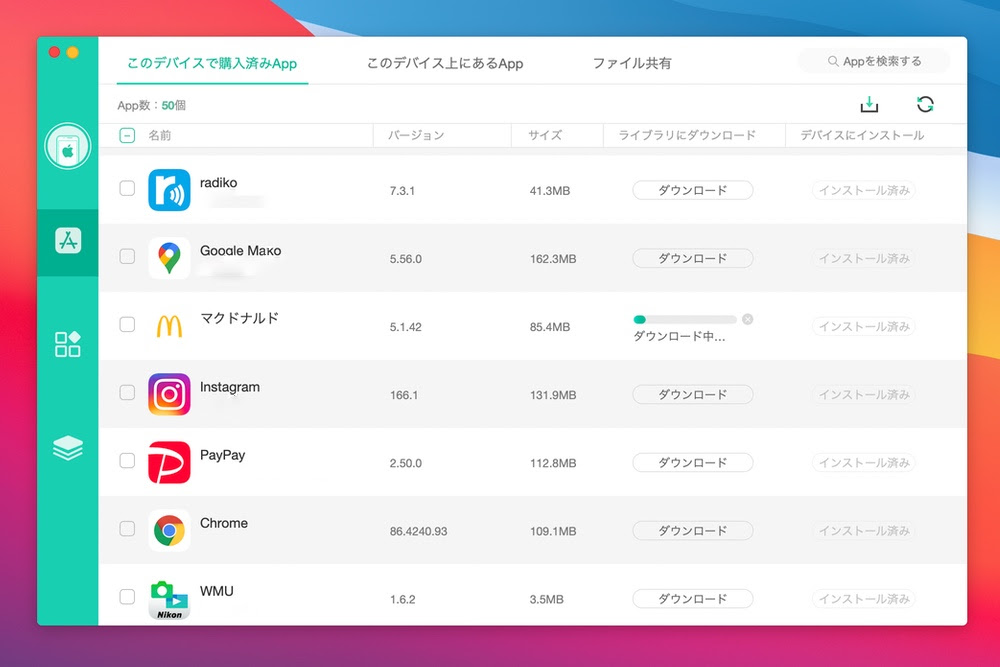
Task: Click the Google Maps app icon
Action: [x=169, y=258]
